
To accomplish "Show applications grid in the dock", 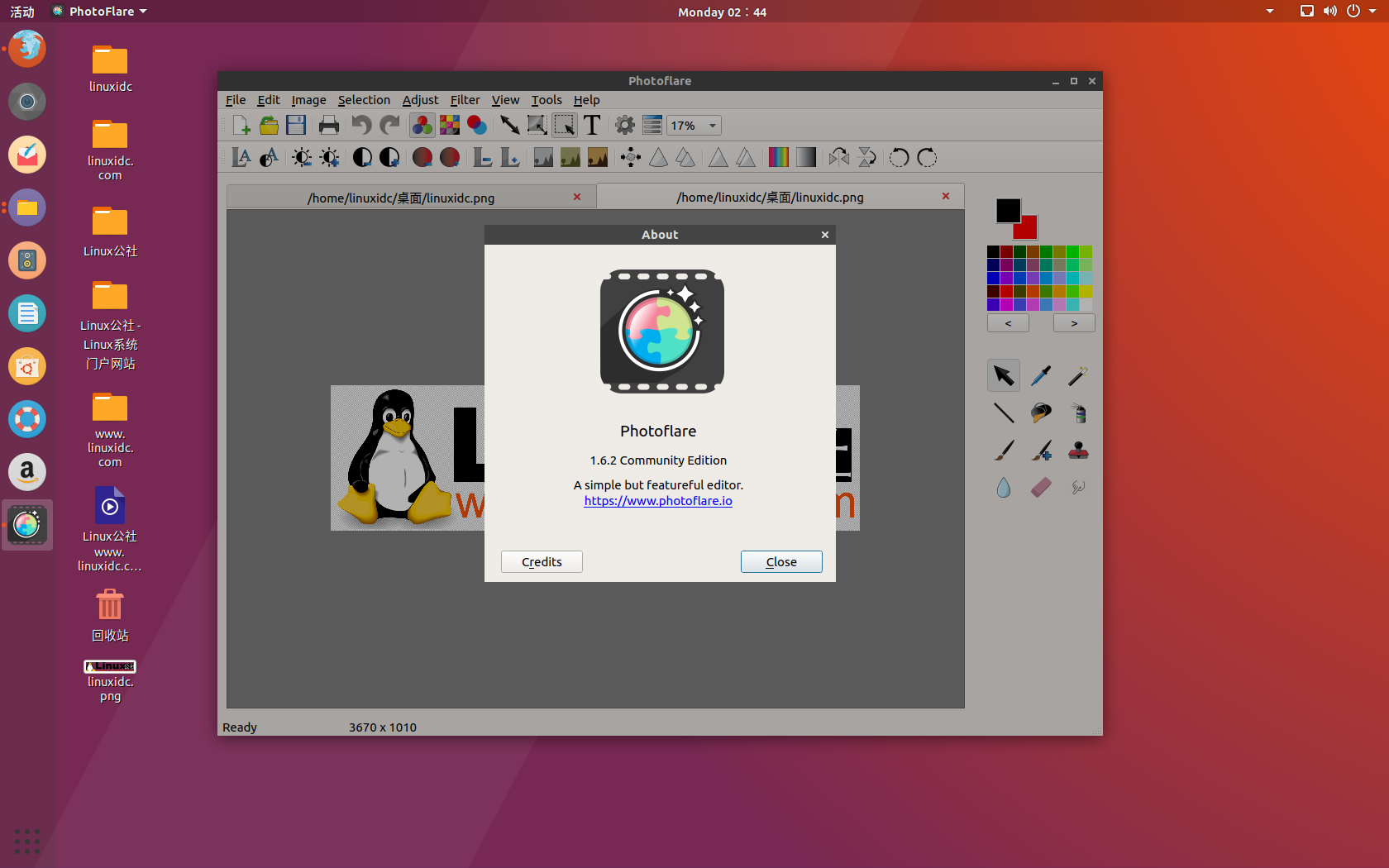I will pos(26,842).
